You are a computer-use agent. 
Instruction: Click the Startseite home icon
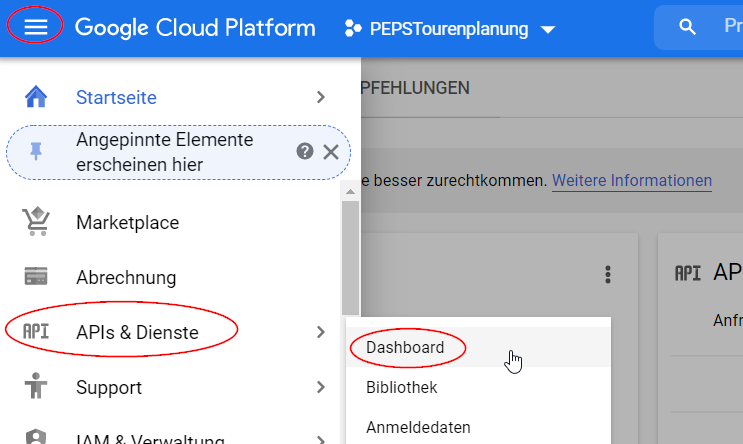[36, 97]
